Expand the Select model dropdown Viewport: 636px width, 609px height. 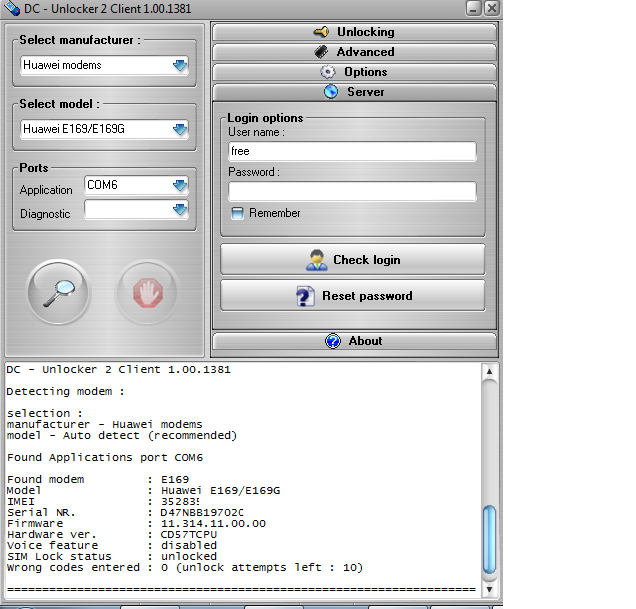[x=180, y=129]
